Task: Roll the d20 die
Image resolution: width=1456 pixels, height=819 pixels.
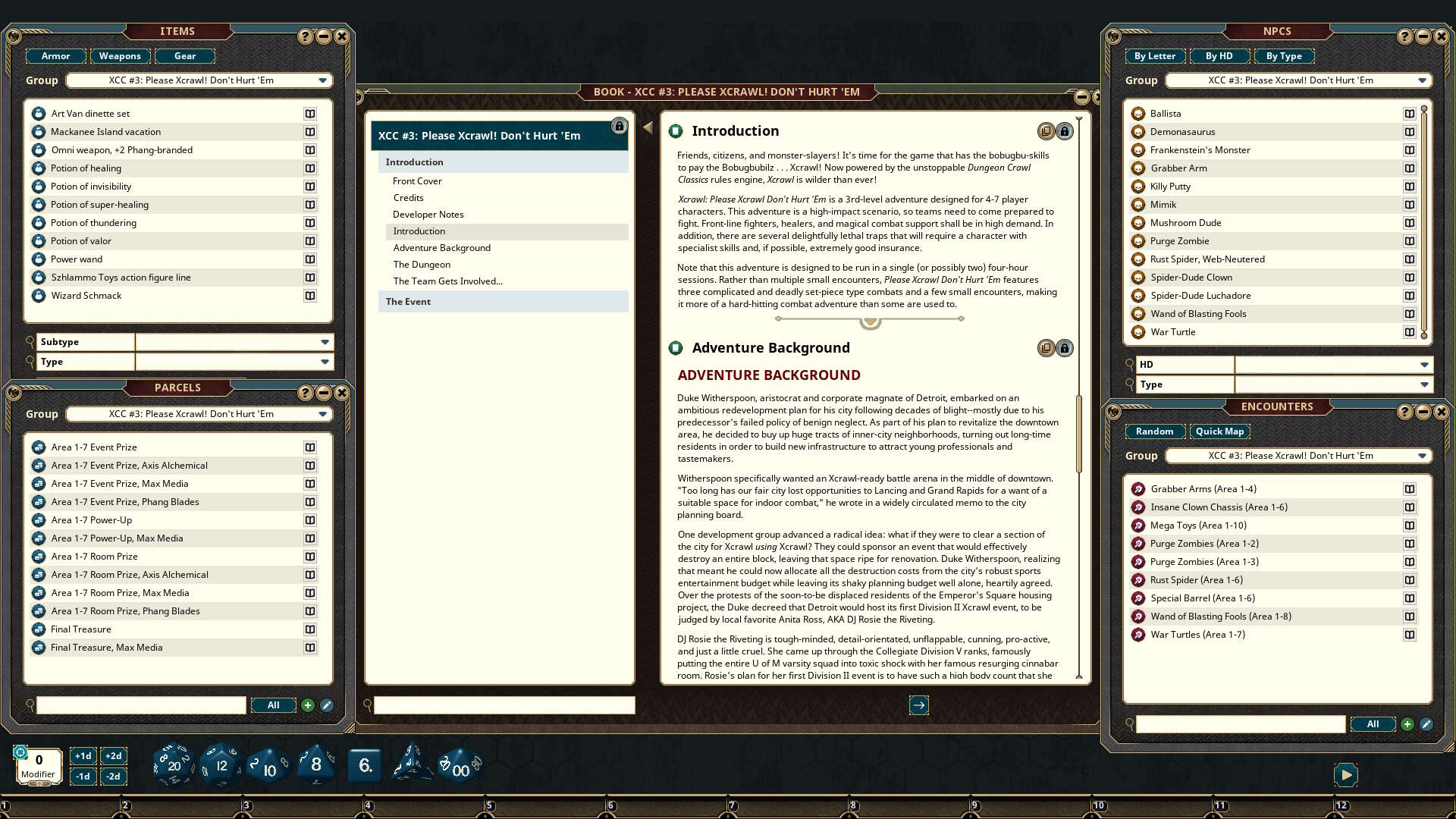Action: pyautogui.click(x=174, y=764)
